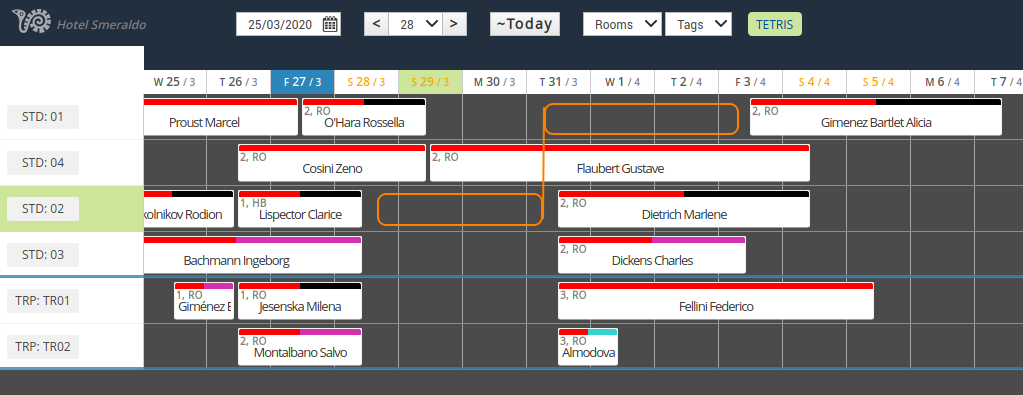Select the F 27 day column header
1023x395 pixels.
point(302,82)
